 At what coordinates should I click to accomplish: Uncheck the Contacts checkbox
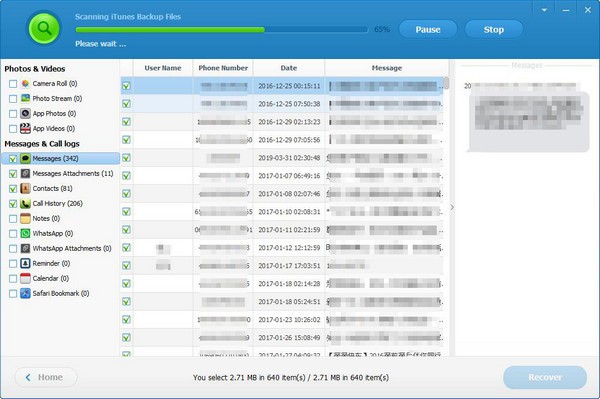tap(13, 189)
